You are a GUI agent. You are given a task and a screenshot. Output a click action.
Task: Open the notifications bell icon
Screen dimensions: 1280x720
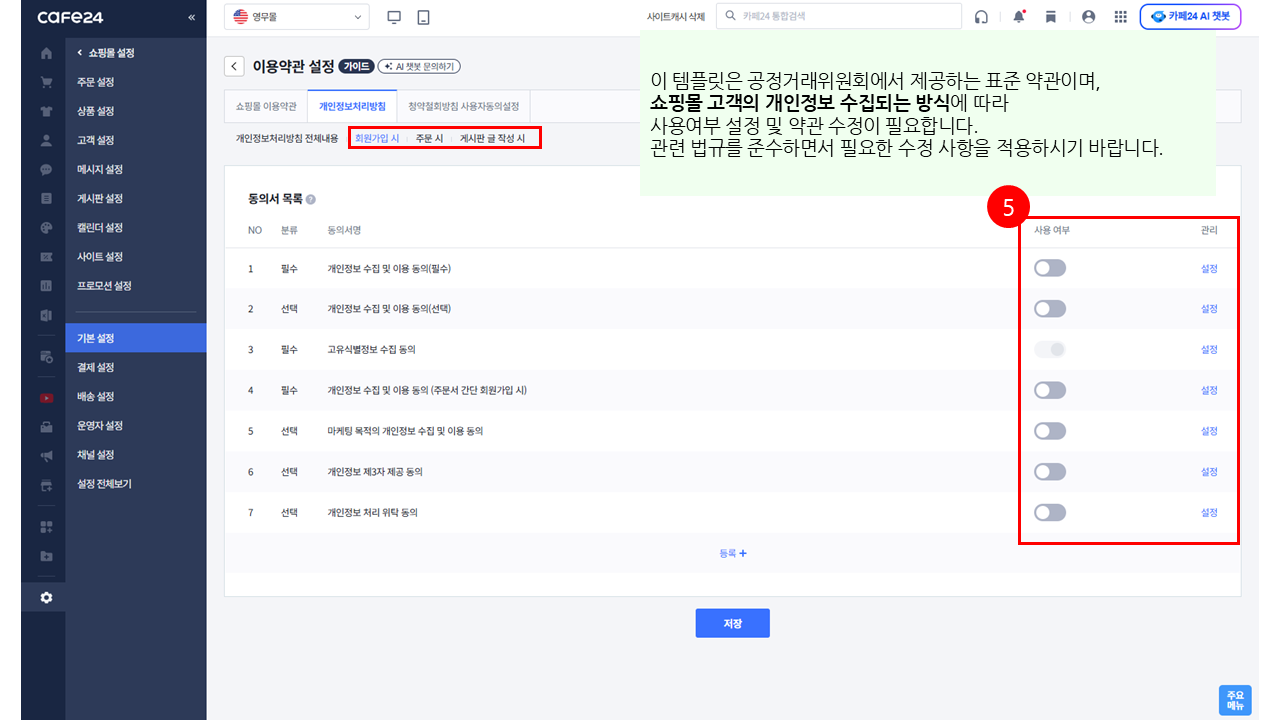click(1019, 17)
